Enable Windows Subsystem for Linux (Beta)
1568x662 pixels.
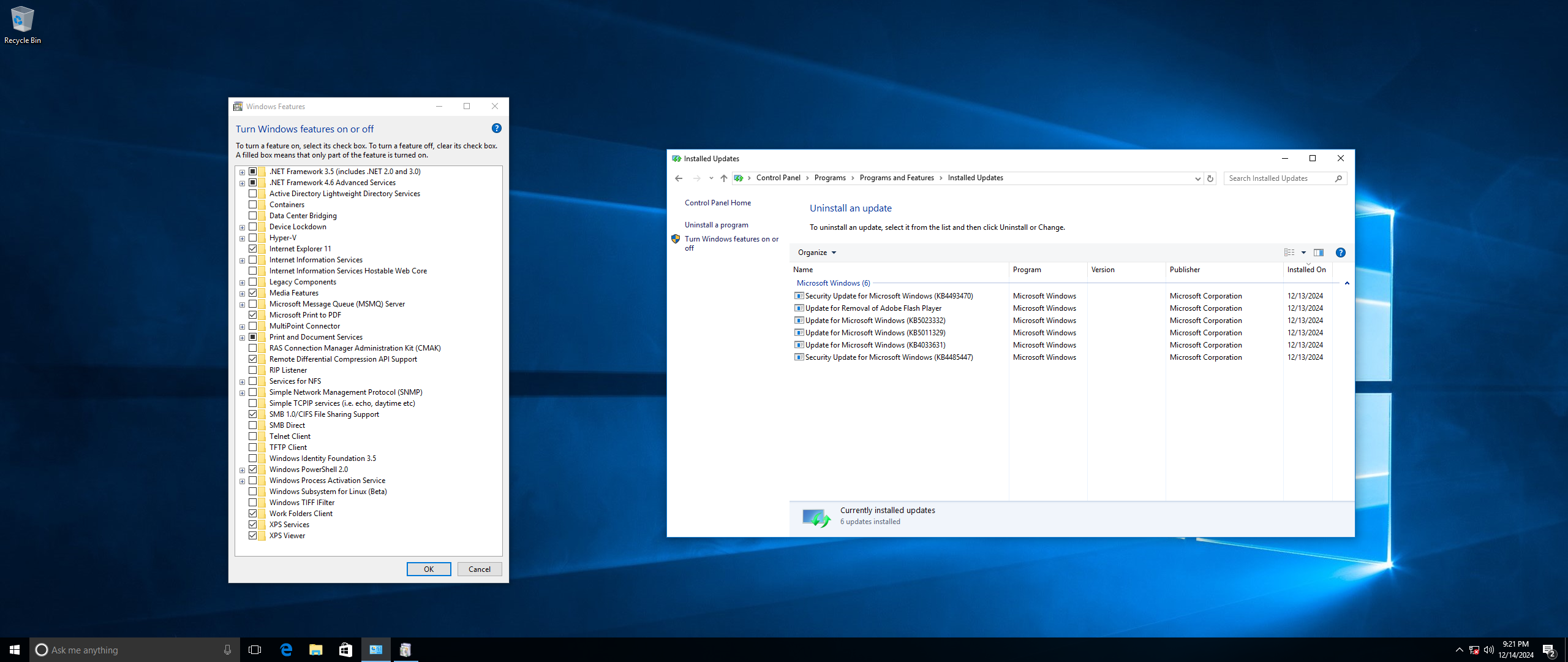point(252,492)
